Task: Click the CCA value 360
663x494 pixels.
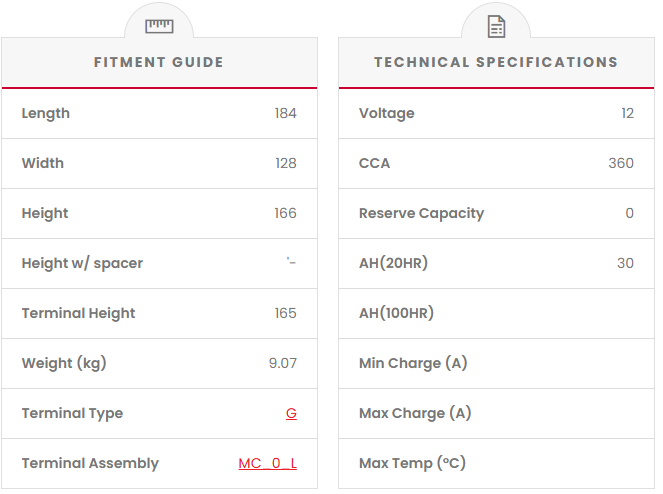Action: coord(620,163)
